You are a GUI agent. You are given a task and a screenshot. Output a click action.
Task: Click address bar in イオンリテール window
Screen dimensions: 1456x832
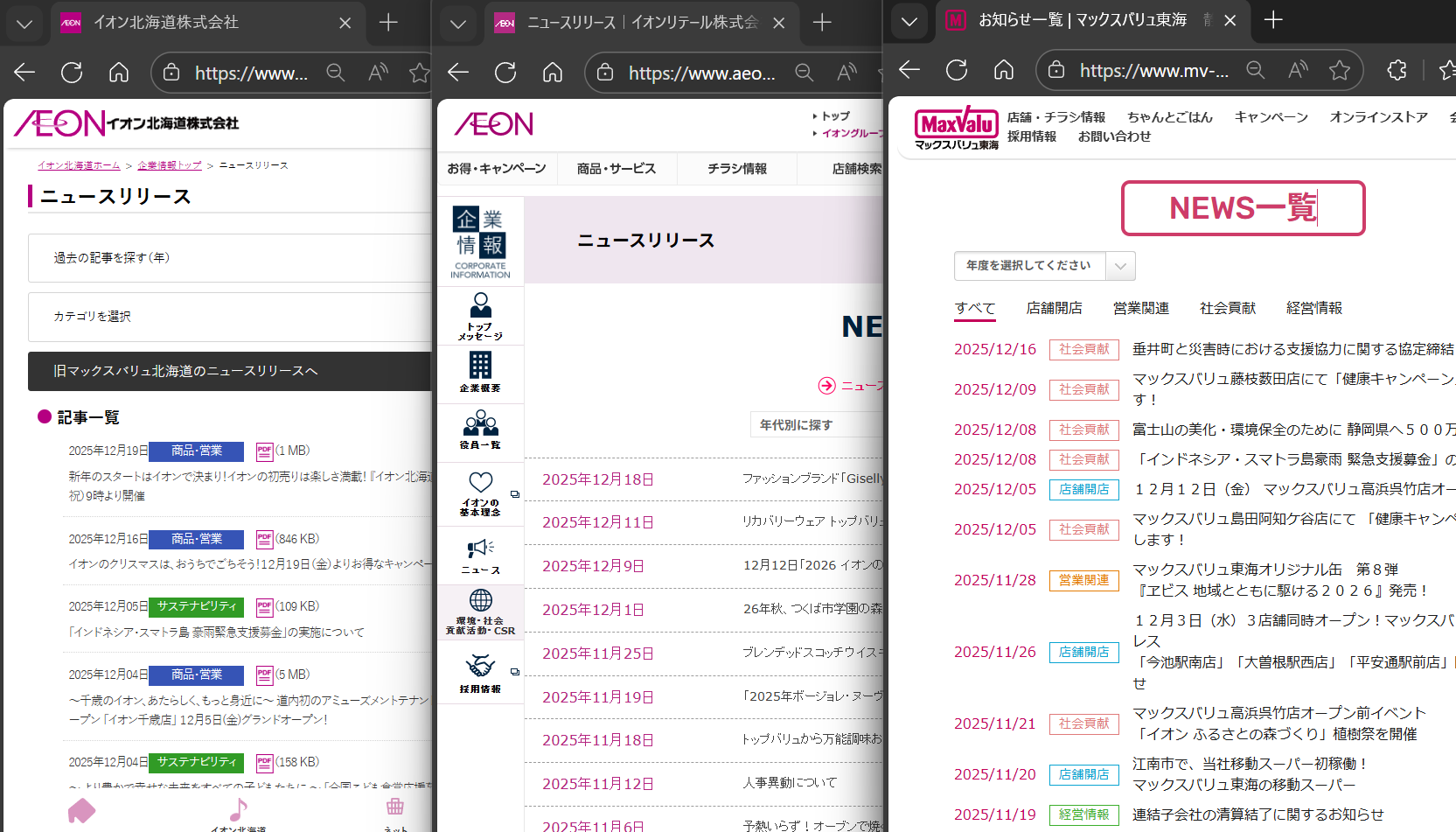pyautogui.click(x=702, y=73)
